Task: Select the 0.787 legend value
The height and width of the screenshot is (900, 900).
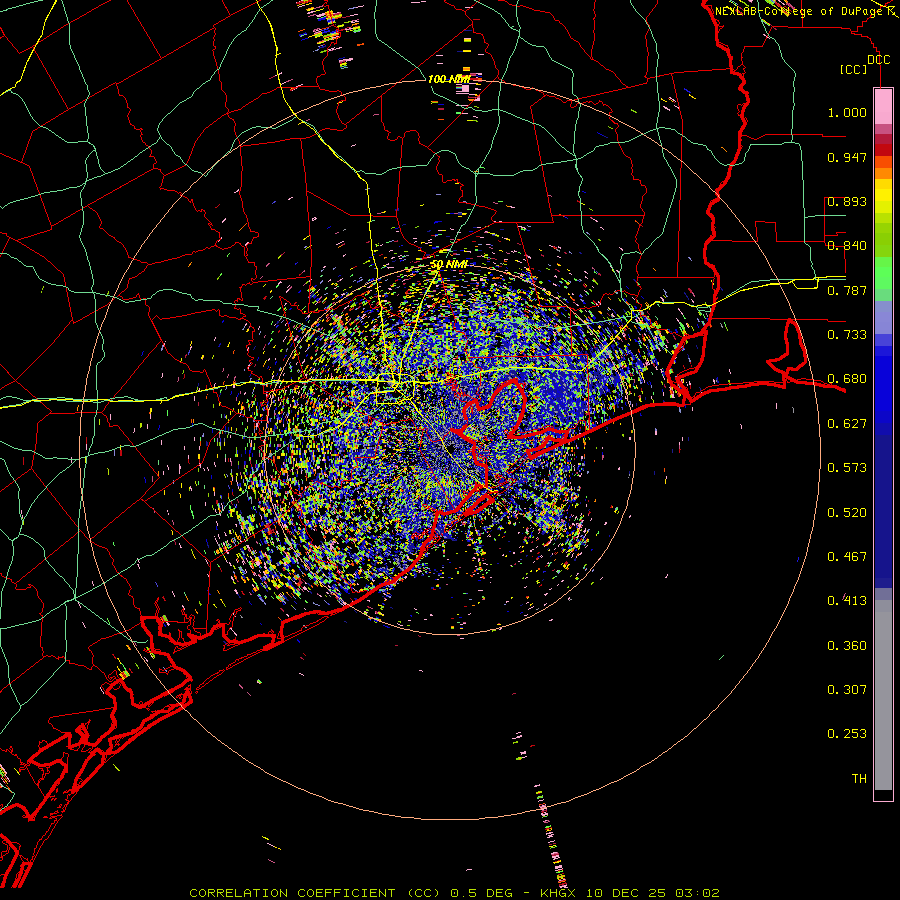Action: pyautogui.click(x=847, y=290)
